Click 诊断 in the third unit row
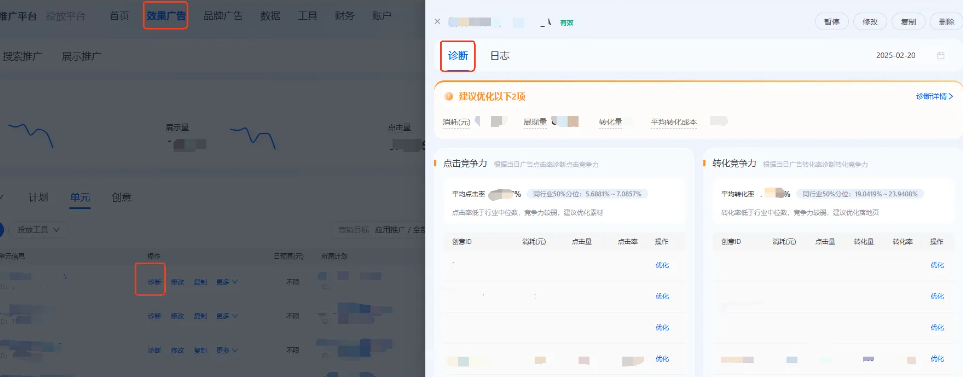 coord(154,351)
